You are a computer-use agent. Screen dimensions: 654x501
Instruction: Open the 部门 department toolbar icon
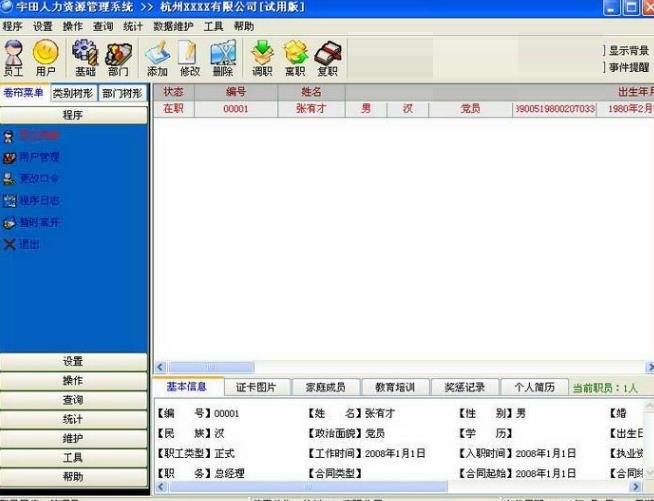point(118,58)
